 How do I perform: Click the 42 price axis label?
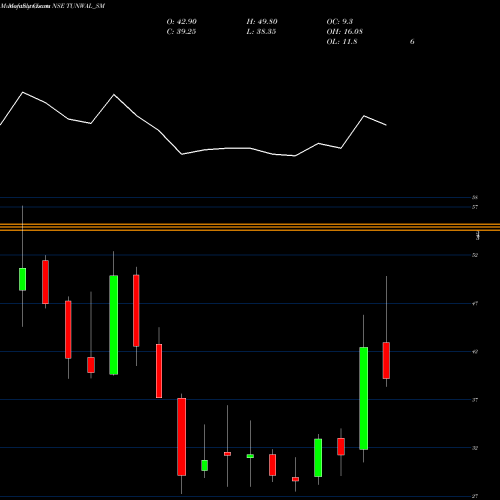[x=475, y=351]
